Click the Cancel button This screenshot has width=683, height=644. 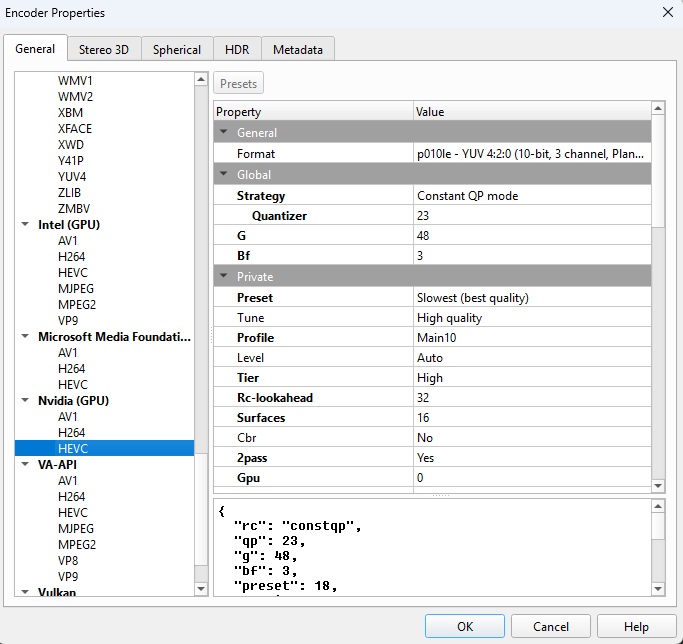[x=551, y=626]
